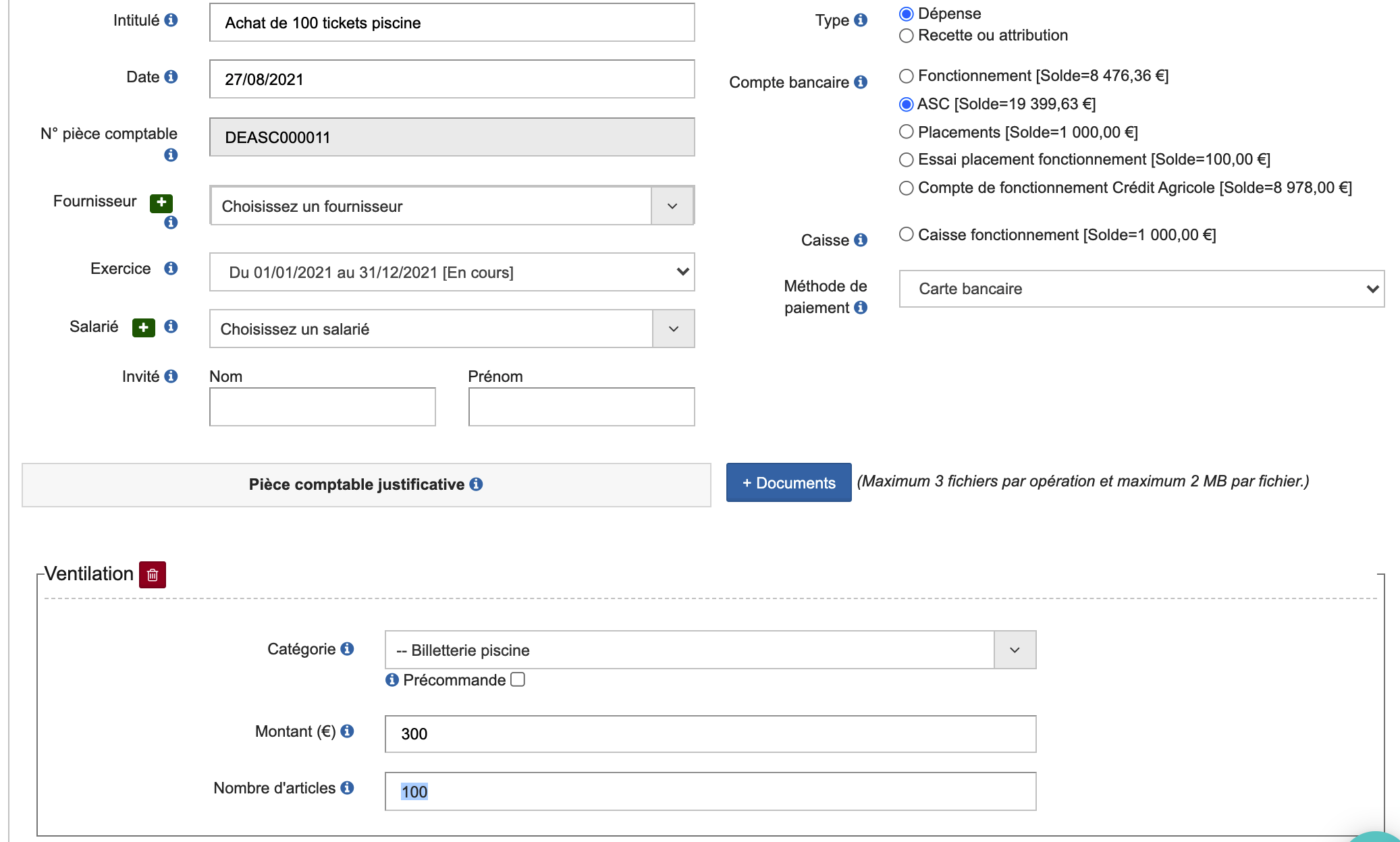This screenshot has height=842, width=1400.
Task: Click info icon beside Compte bancaire
Action: (x=861, y=82)
